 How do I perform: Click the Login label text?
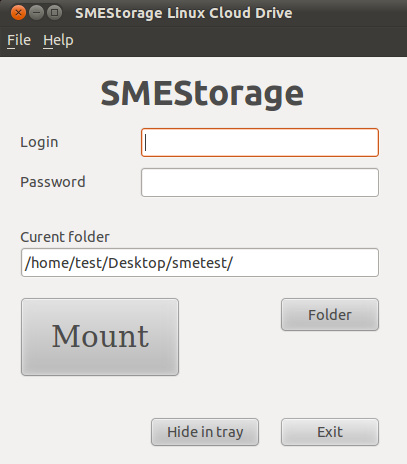pos(39,142)
